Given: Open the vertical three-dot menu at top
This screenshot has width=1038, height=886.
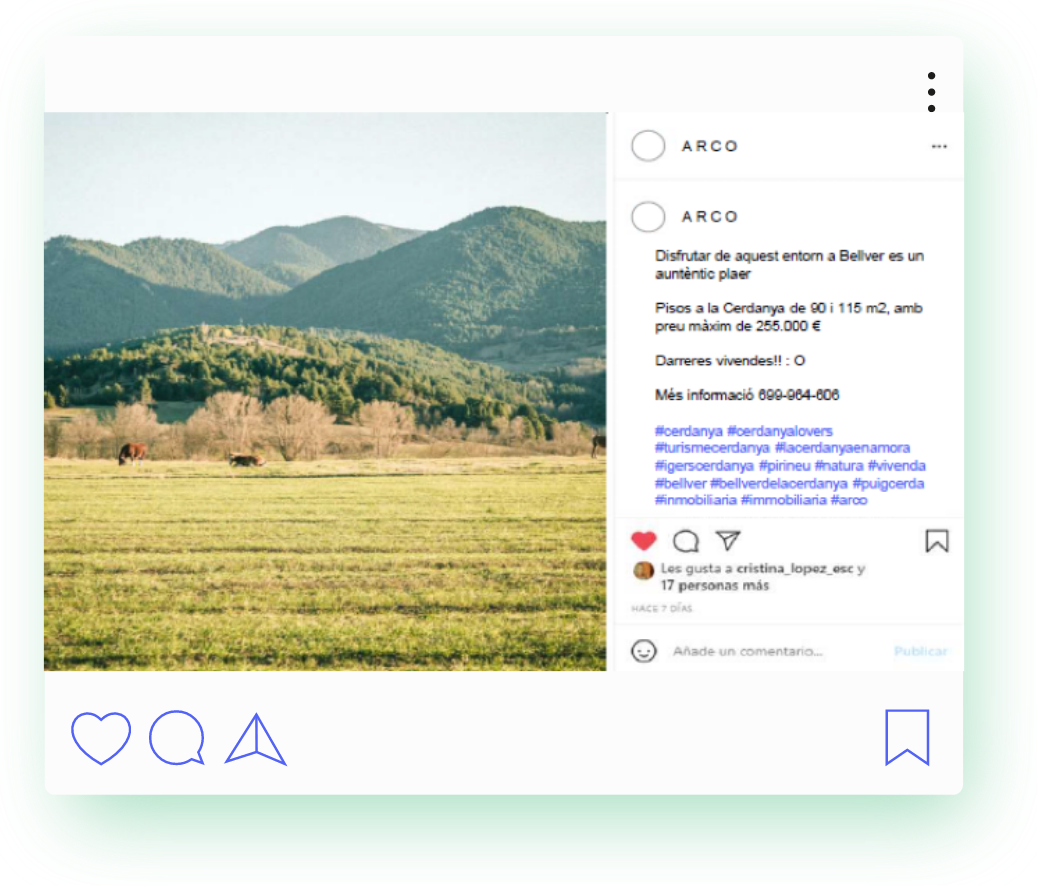Looking at the screenshot, I should [931, 92].
